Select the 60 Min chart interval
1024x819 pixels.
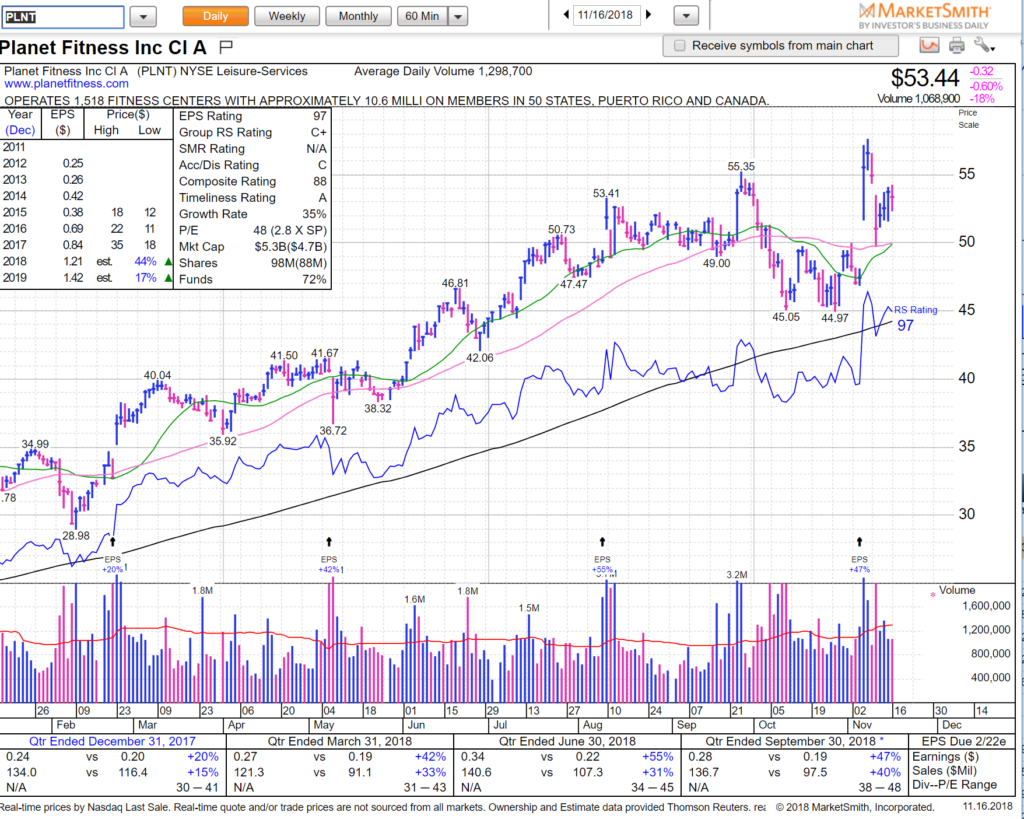(x=423, y=16)
